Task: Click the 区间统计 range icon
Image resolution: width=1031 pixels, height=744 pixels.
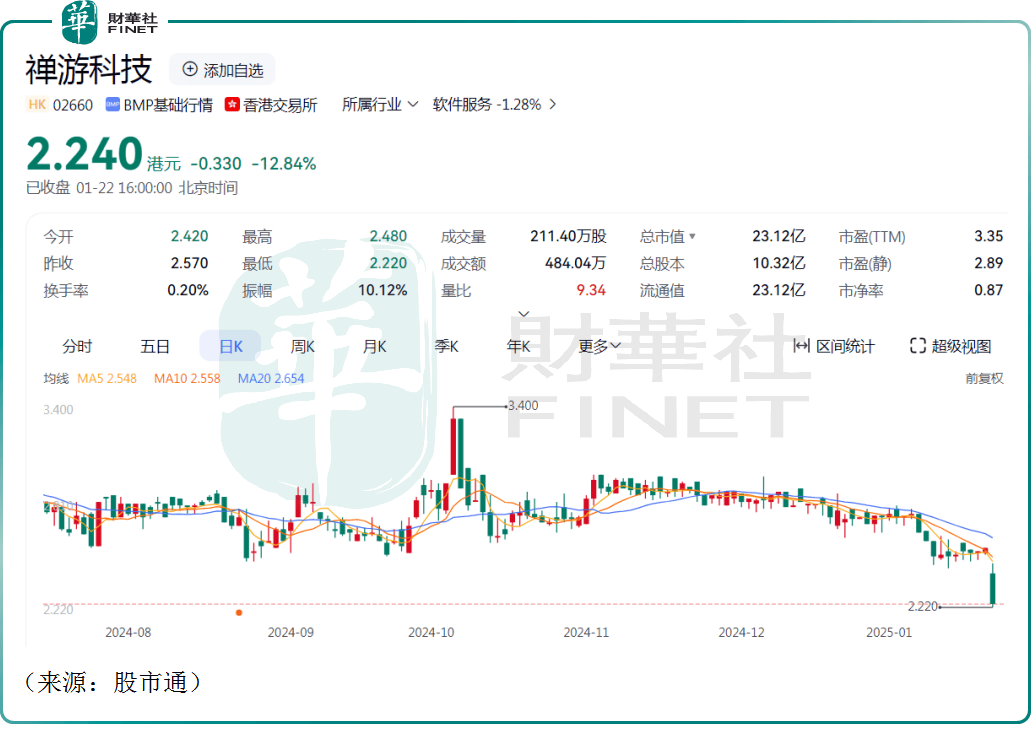Action: coord(801,346)
